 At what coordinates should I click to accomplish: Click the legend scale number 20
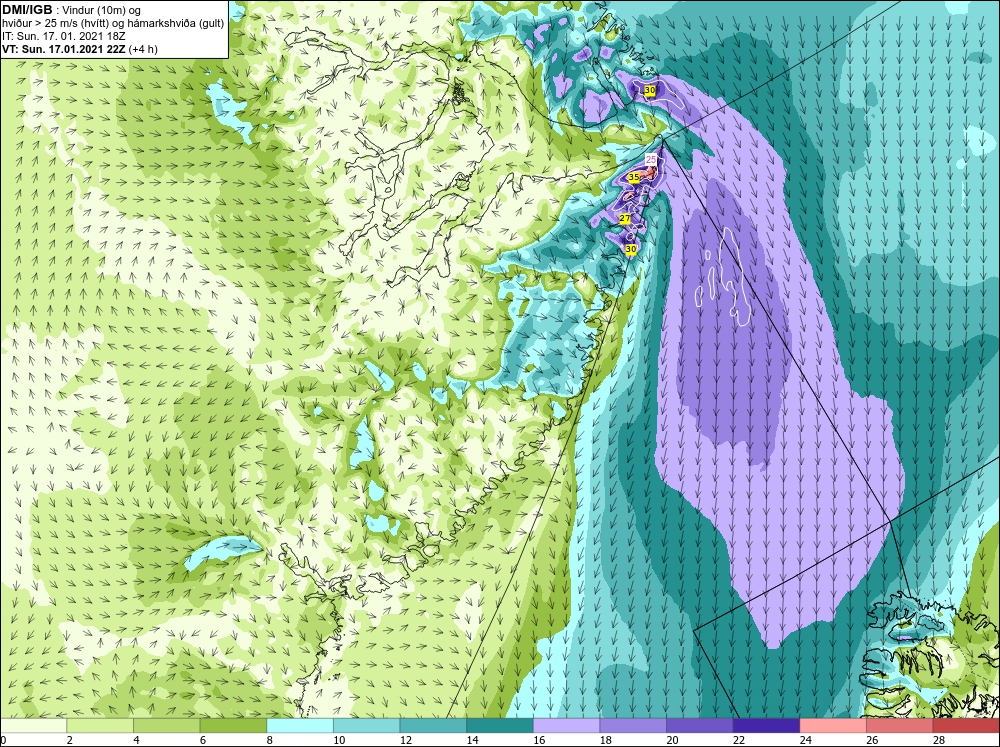click(x=673, y=740)
